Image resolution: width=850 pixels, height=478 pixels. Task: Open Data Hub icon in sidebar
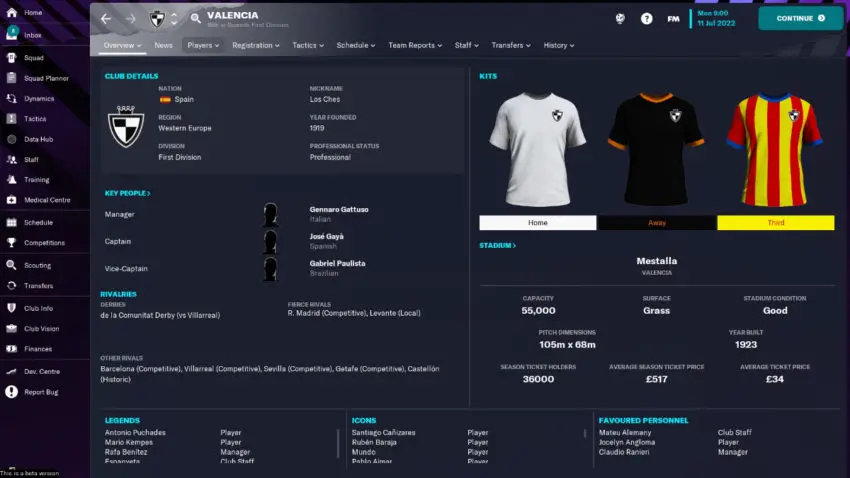coord(11,139)
